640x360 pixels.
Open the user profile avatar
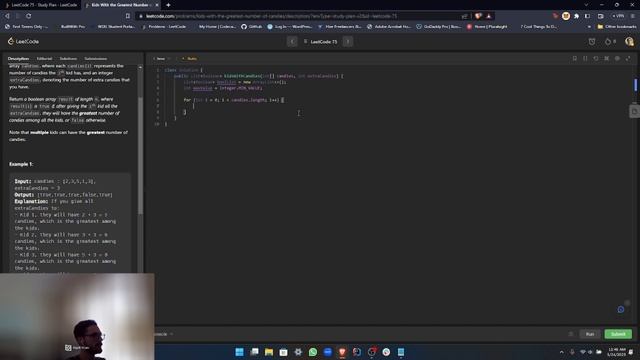(629, 42)
